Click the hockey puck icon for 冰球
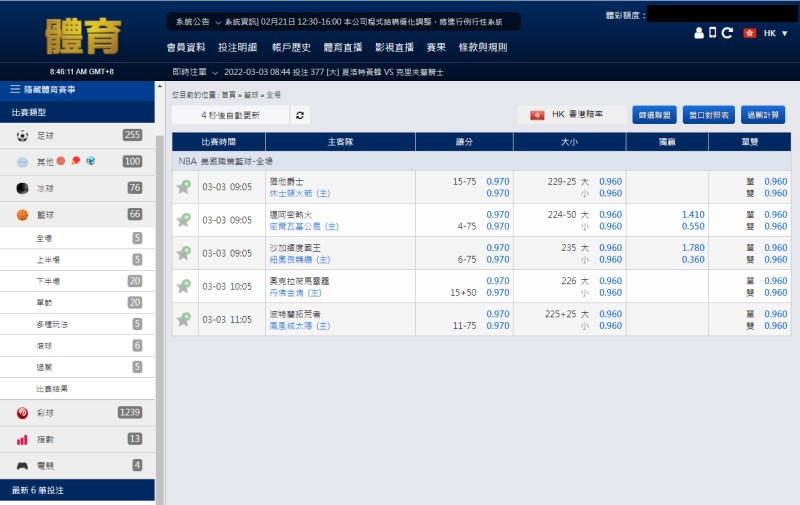The height and width of the screenshot is (505, 800). (22, 188)
